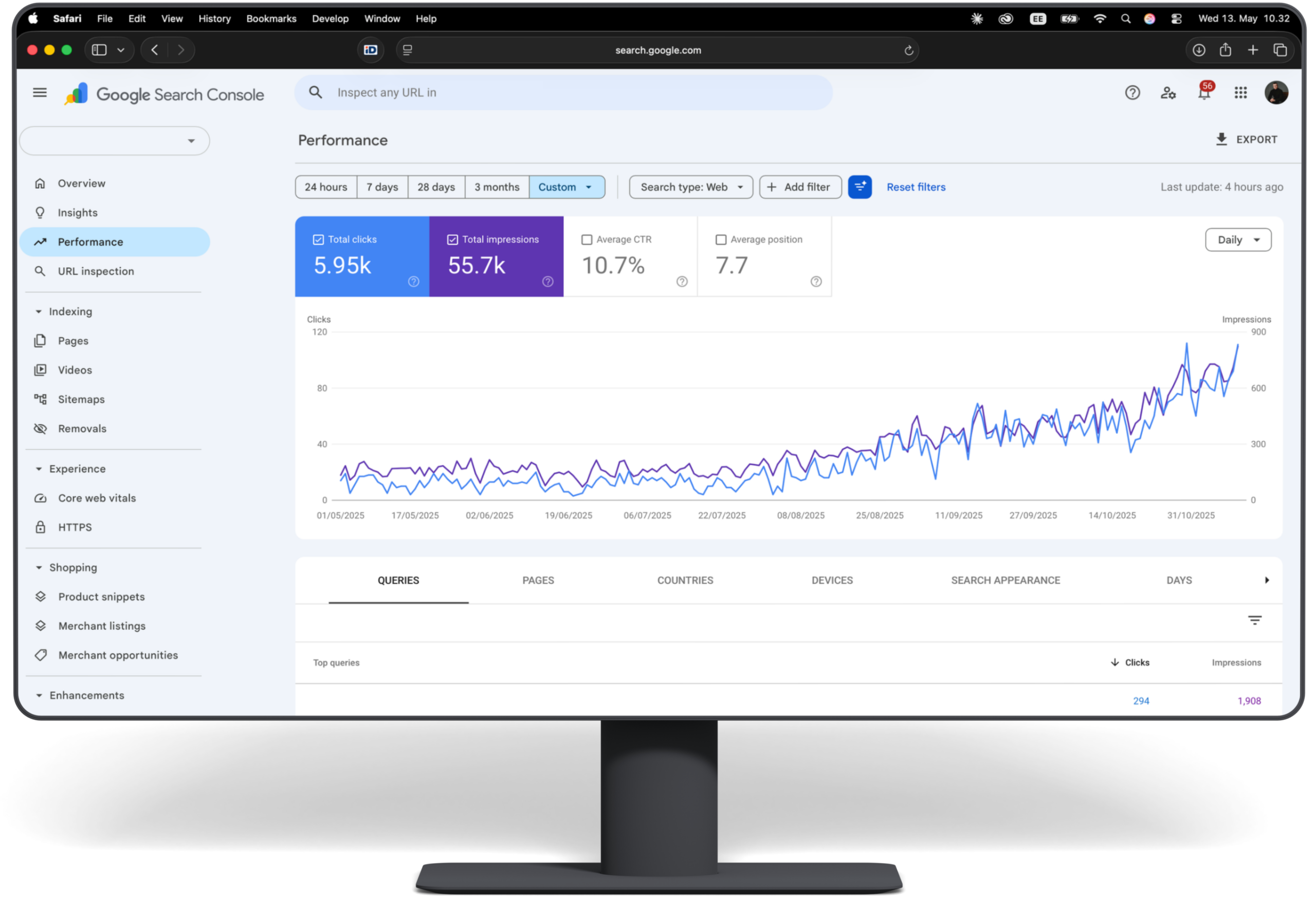The image size is (1316, 898).
Task: Click the Google Search Console logo
Action: pyautogui.click(x=164, y=94)
